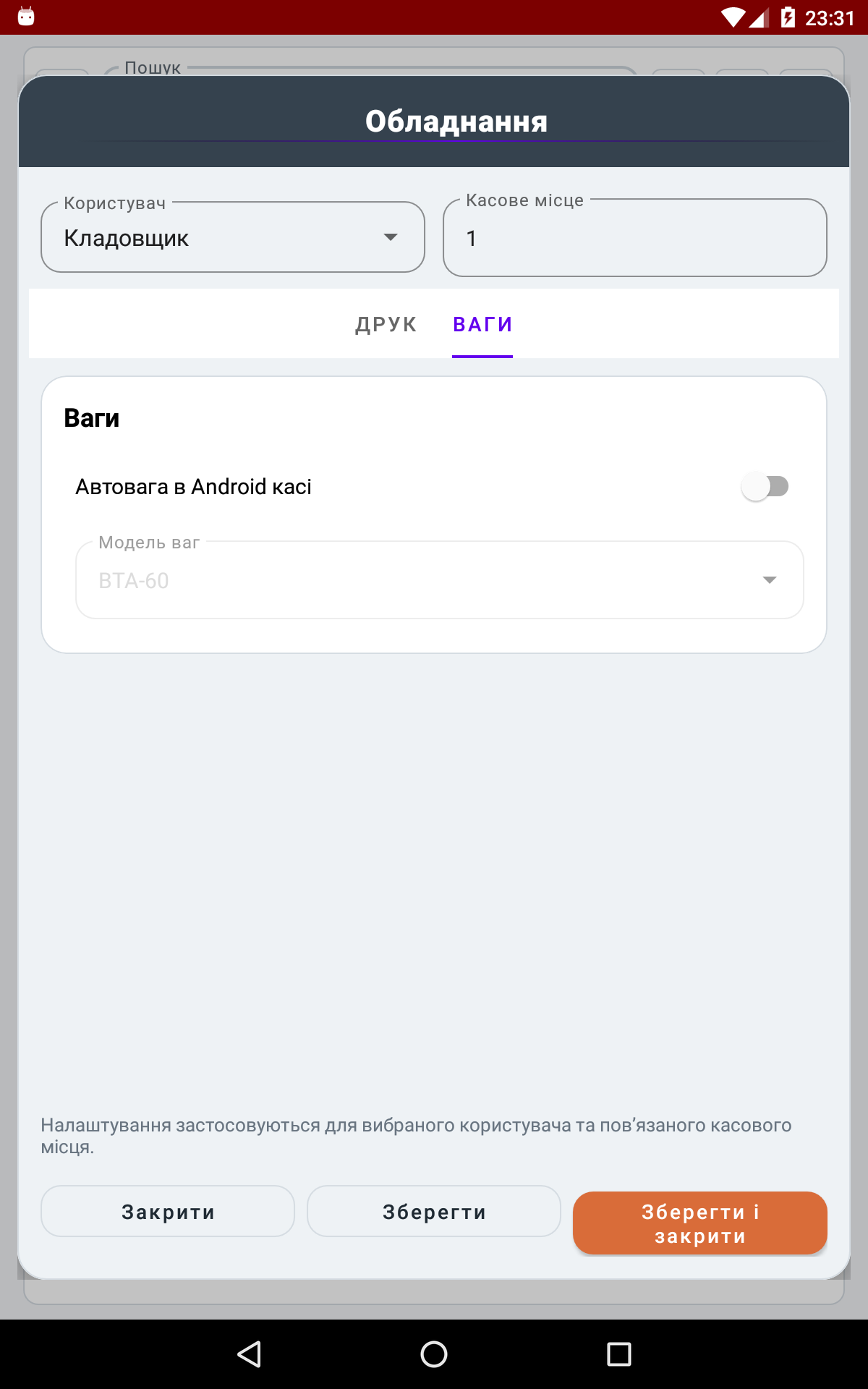The image size is (868, 1389).
Task: Click the Зберегти button
Action: (434, 1212)
